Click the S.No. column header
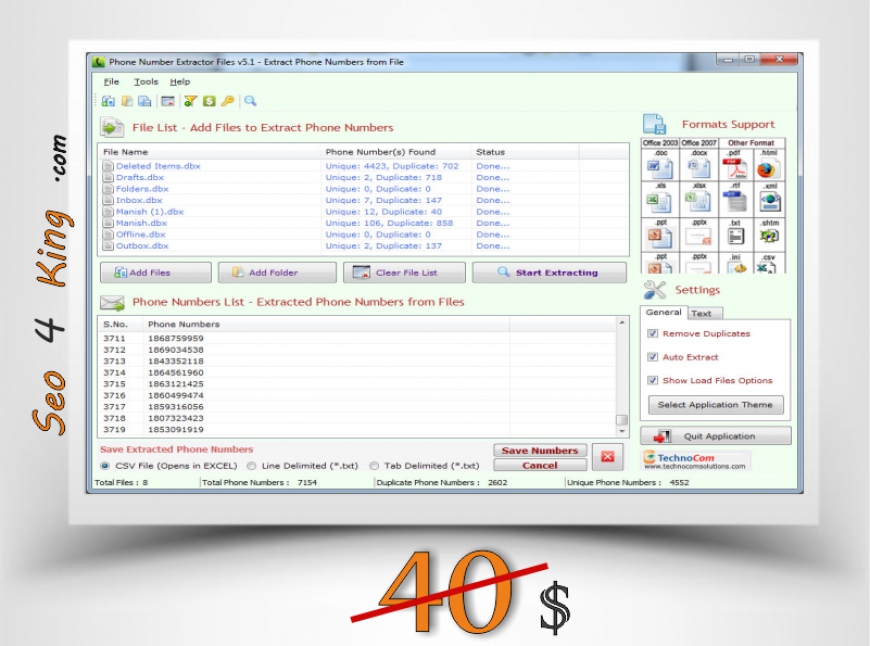This screenshot has height=646, width=870. 120,324
